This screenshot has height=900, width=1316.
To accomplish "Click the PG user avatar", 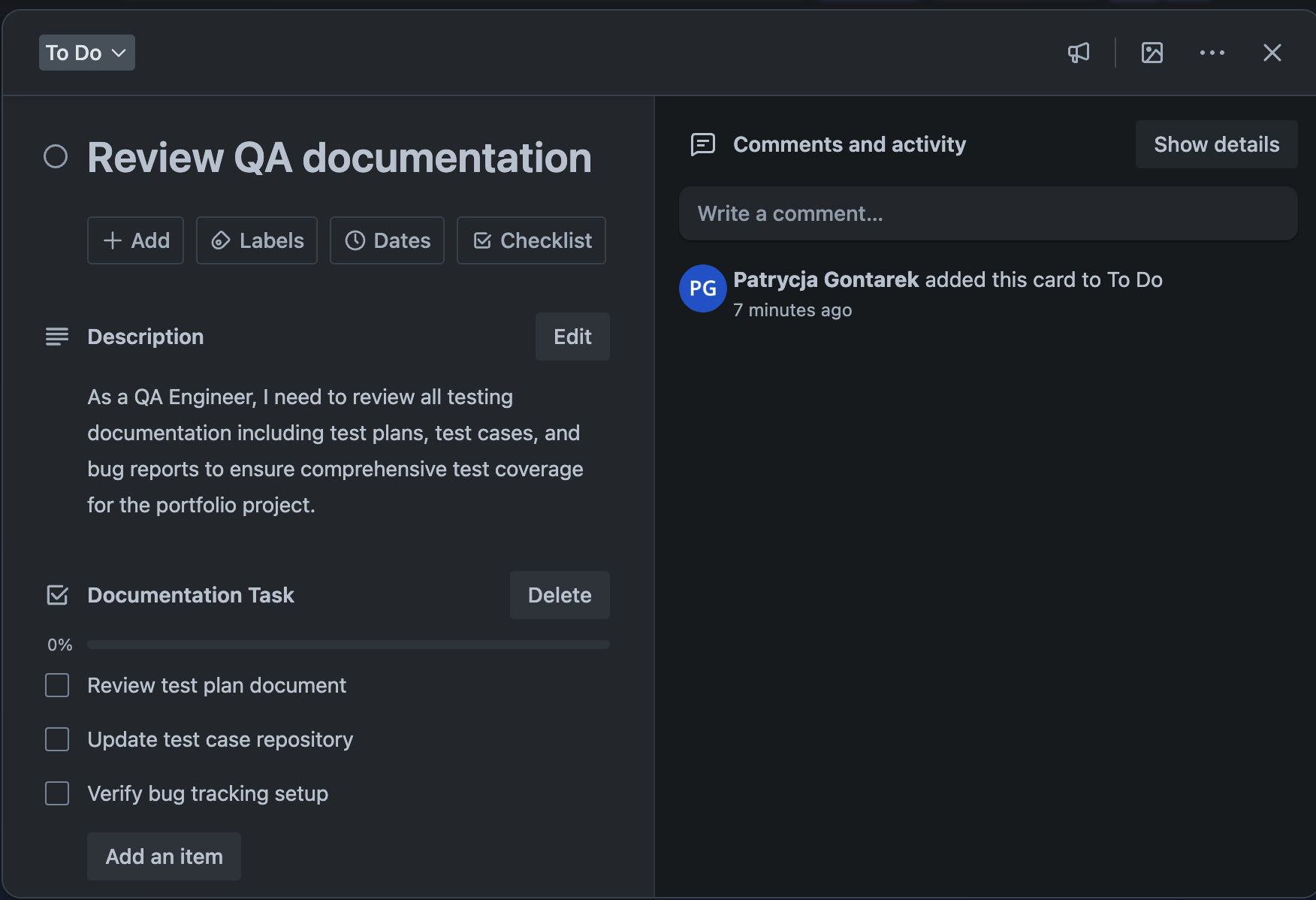I will (703, 288).
